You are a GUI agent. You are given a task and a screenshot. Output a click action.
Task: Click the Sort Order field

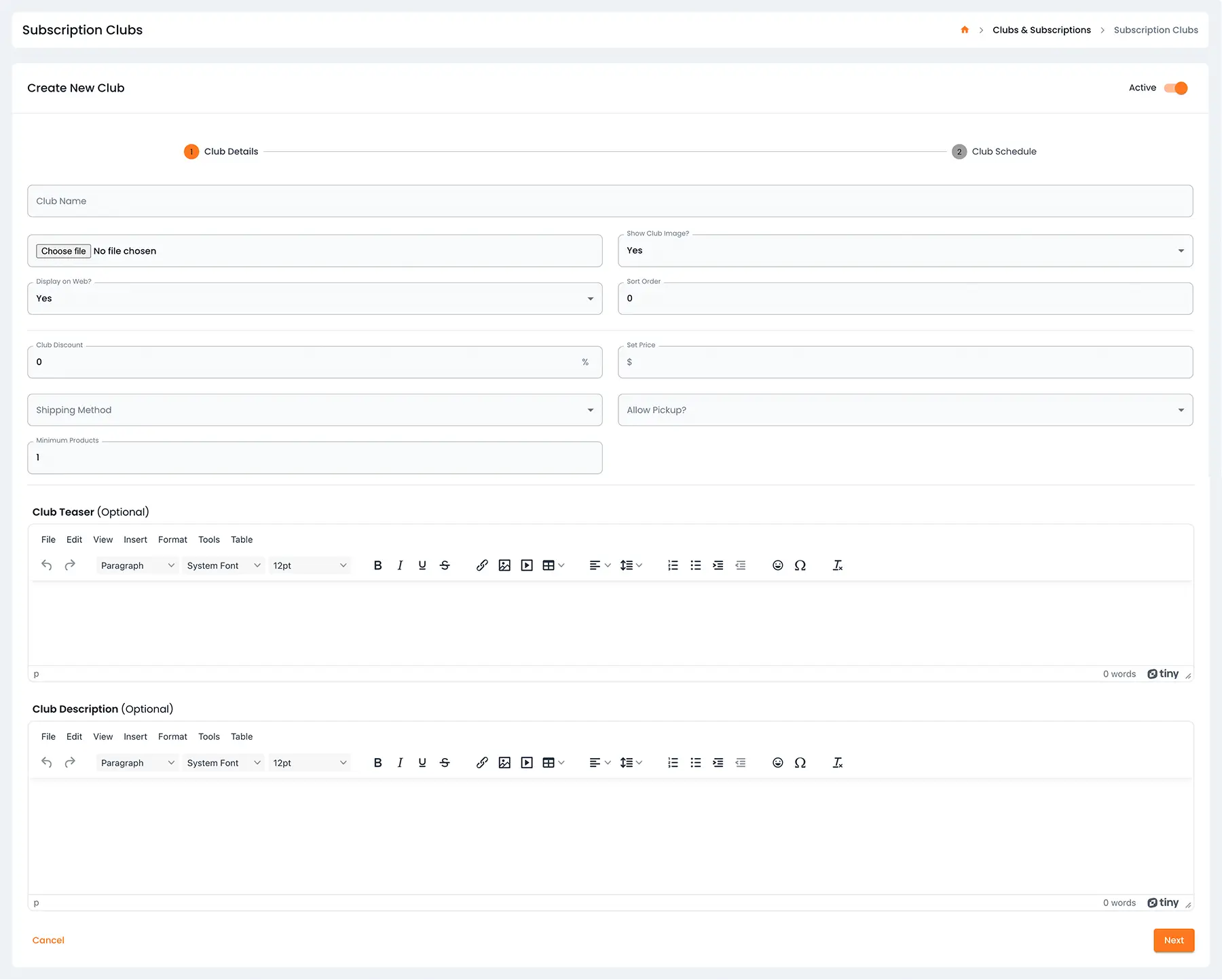pos(905,299)
